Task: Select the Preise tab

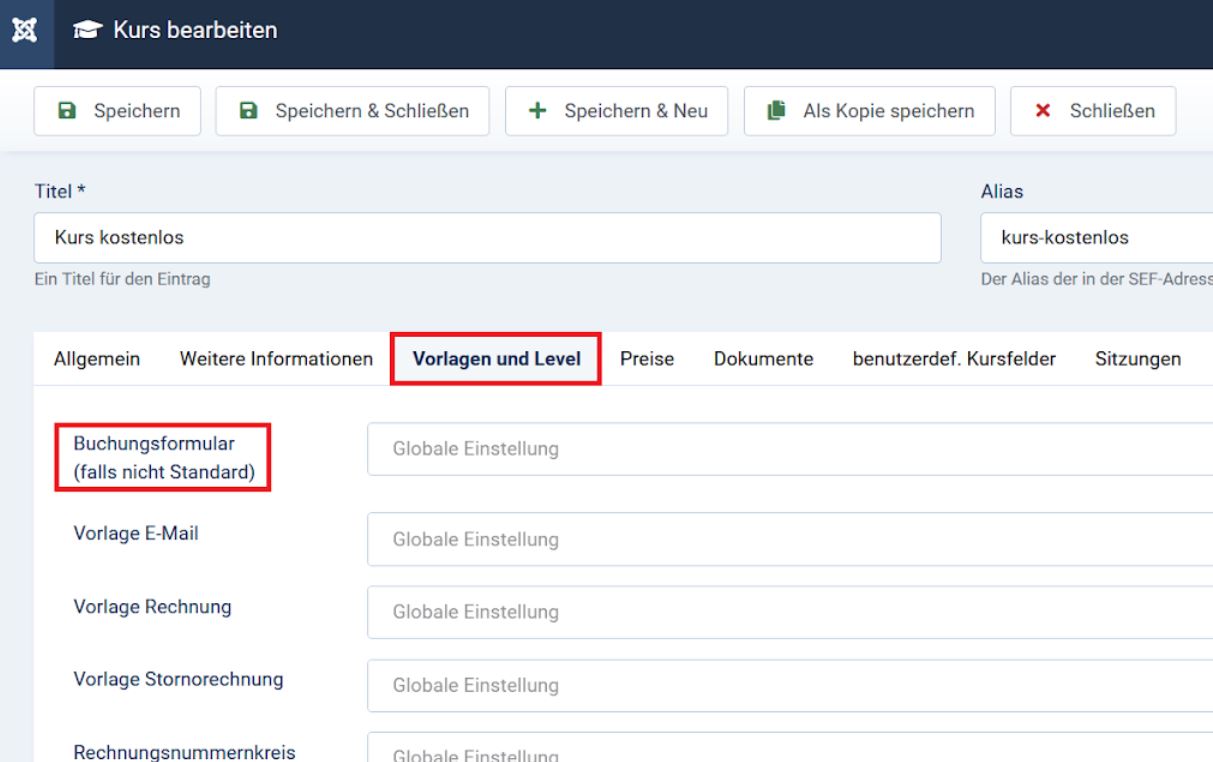Action: coord(646,359)
